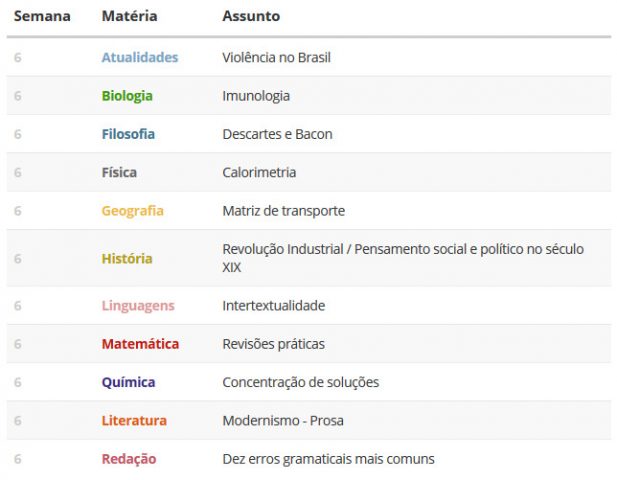Click the Concentração de soluções topic
Viewport: 617px width, 480px height.
point(301,382)
